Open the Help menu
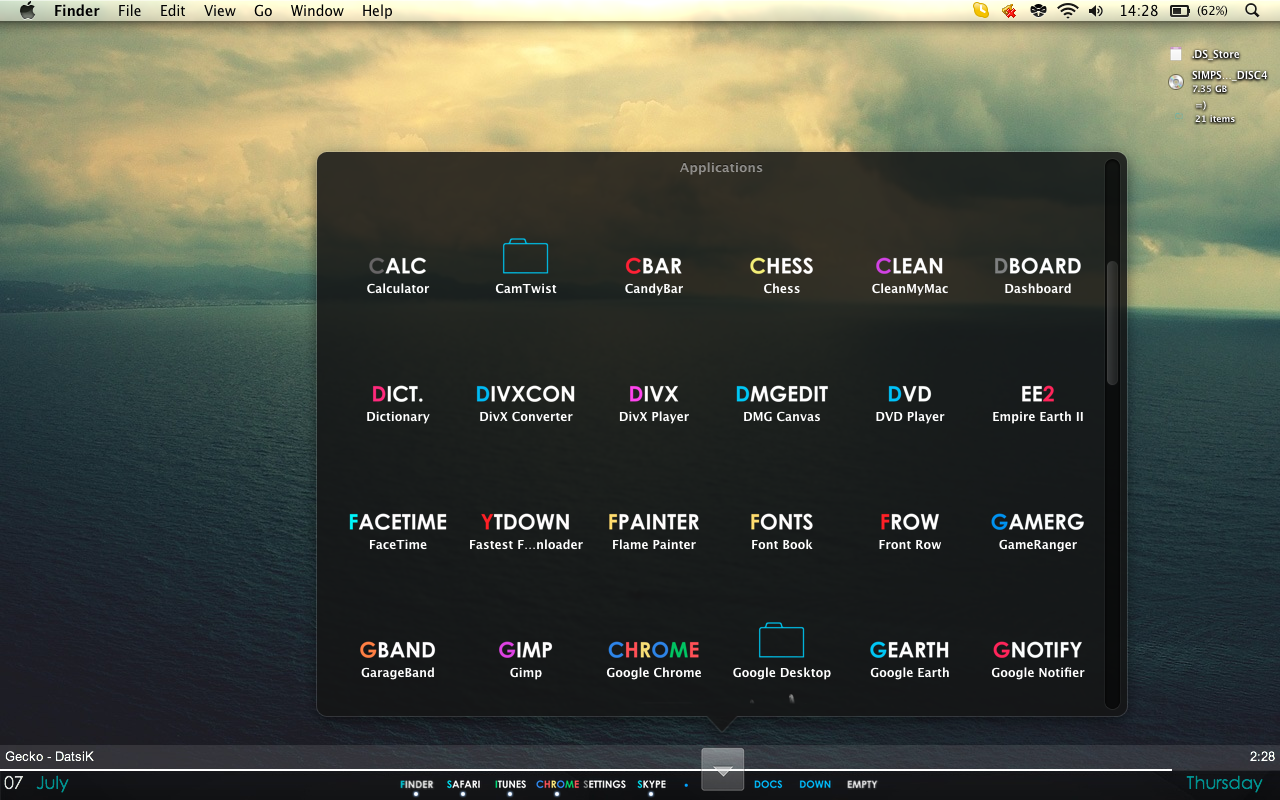The image size is (1280, 800). 377,11
